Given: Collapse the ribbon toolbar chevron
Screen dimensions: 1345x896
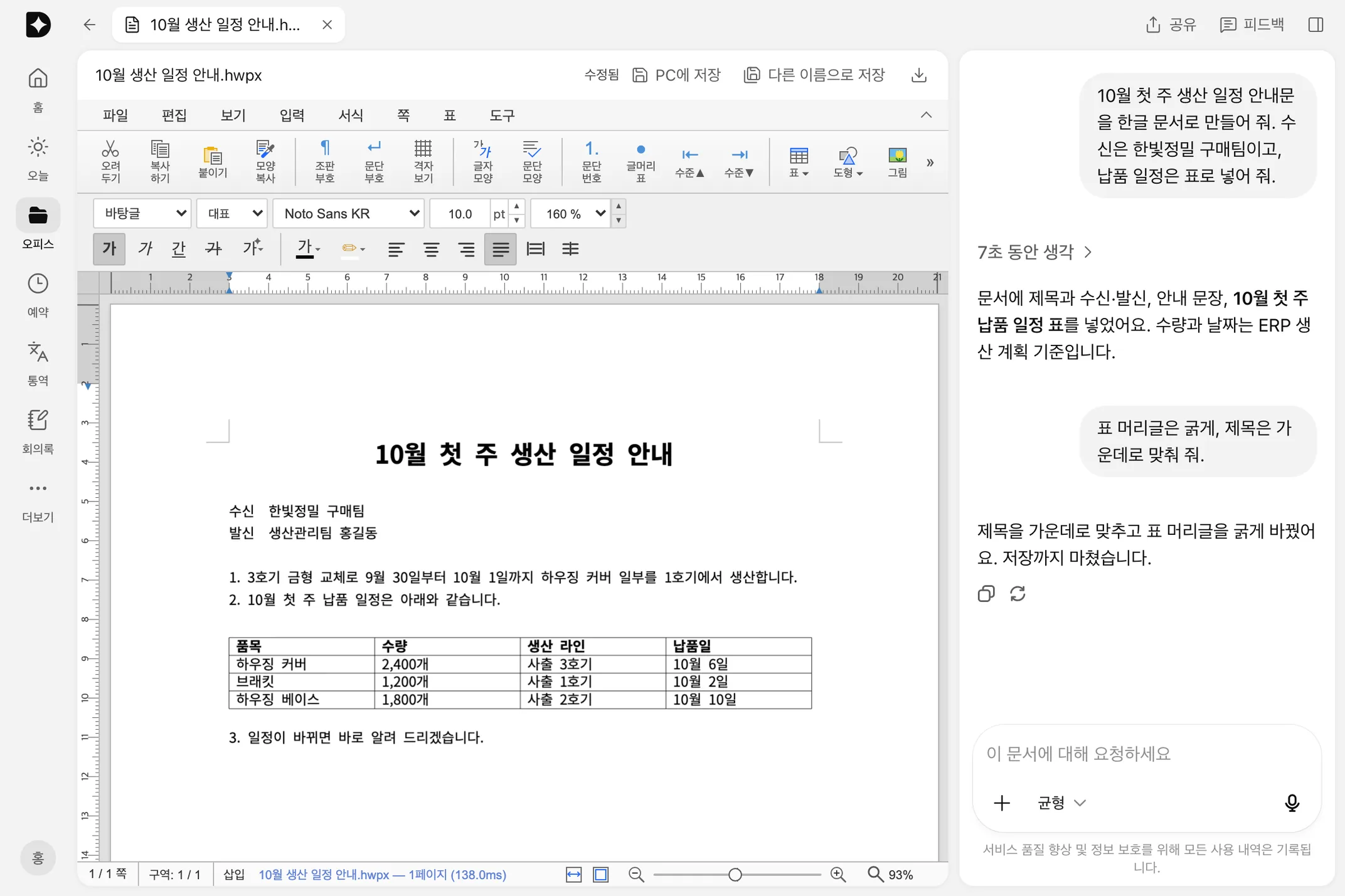Looking at the screenshot, I should click(926, 115).
